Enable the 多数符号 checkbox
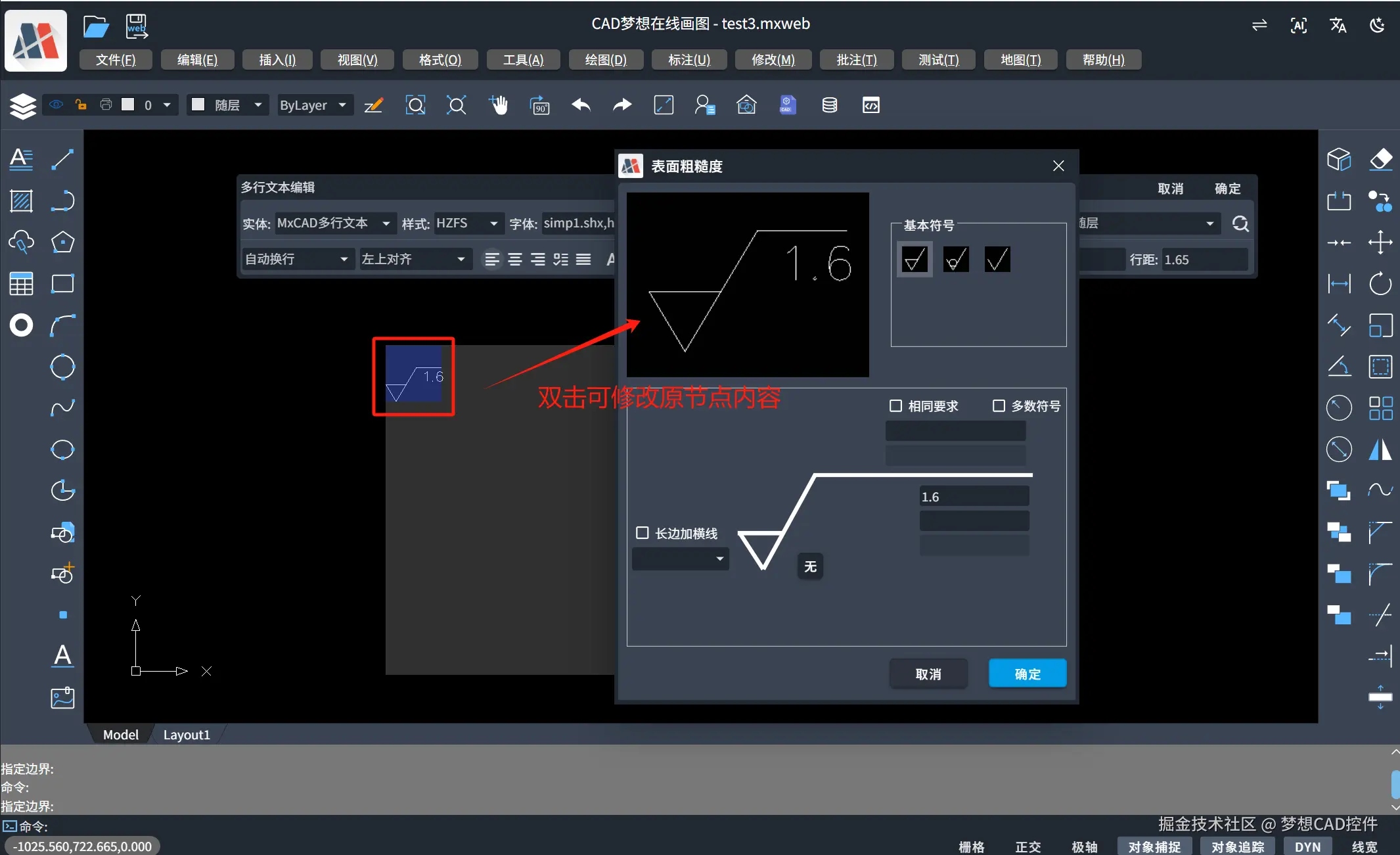Screen dimensions: 1400x855 (999, 405)
